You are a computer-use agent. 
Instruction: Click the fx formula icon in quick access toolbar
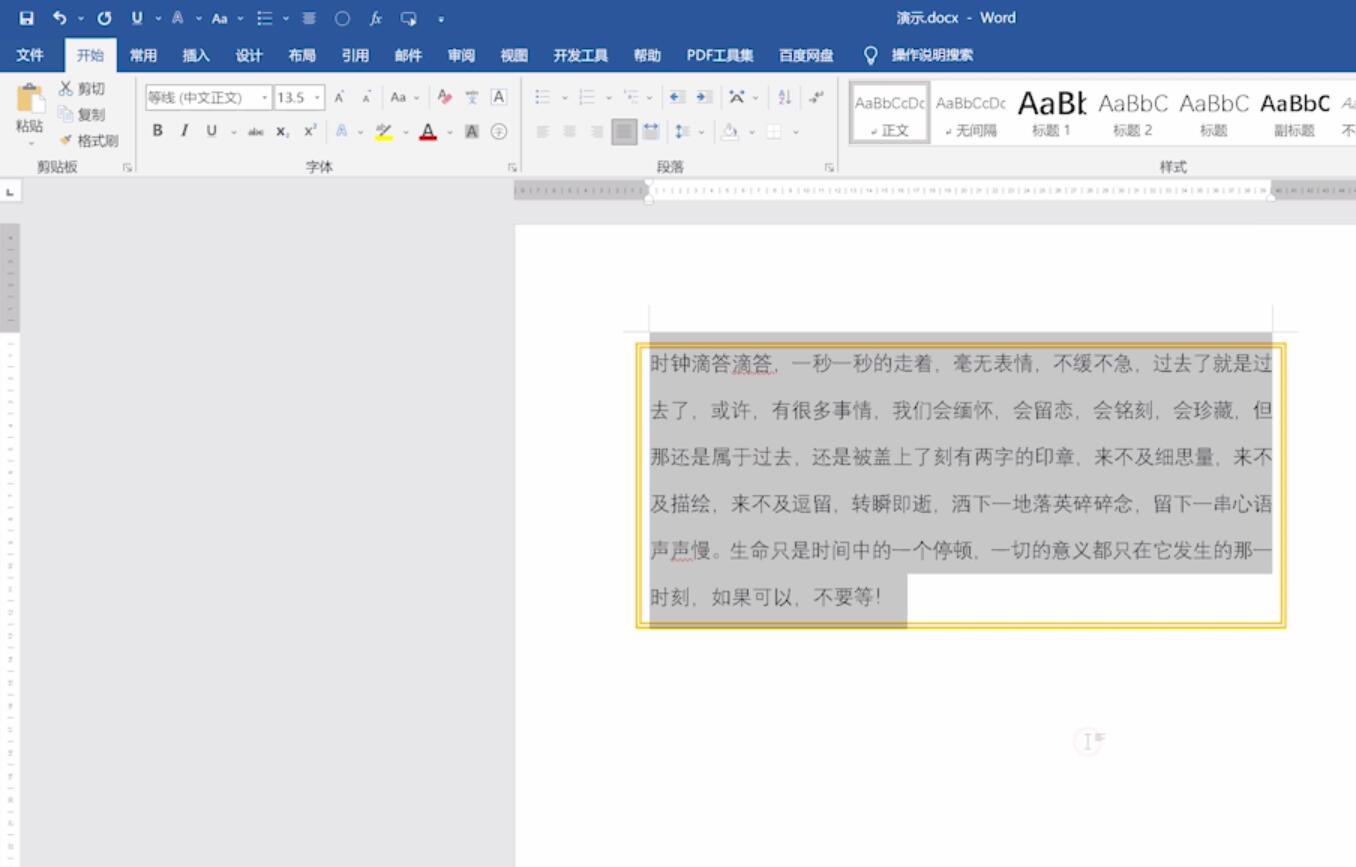tap(375, 18)
